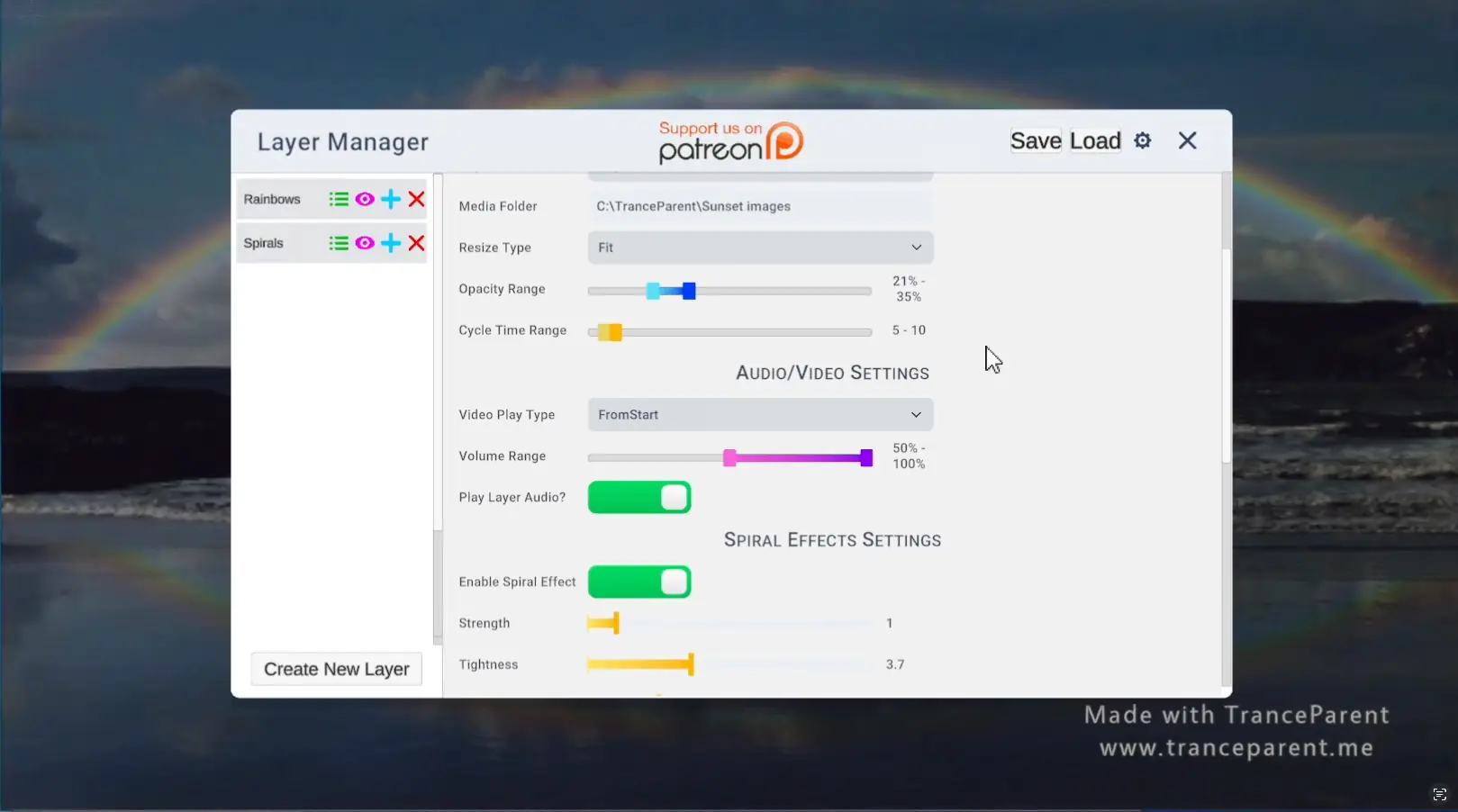Screen dimensions: 1458x812
Task: Expand the Resize Type dropdown
Action: [x=760, y=248]
